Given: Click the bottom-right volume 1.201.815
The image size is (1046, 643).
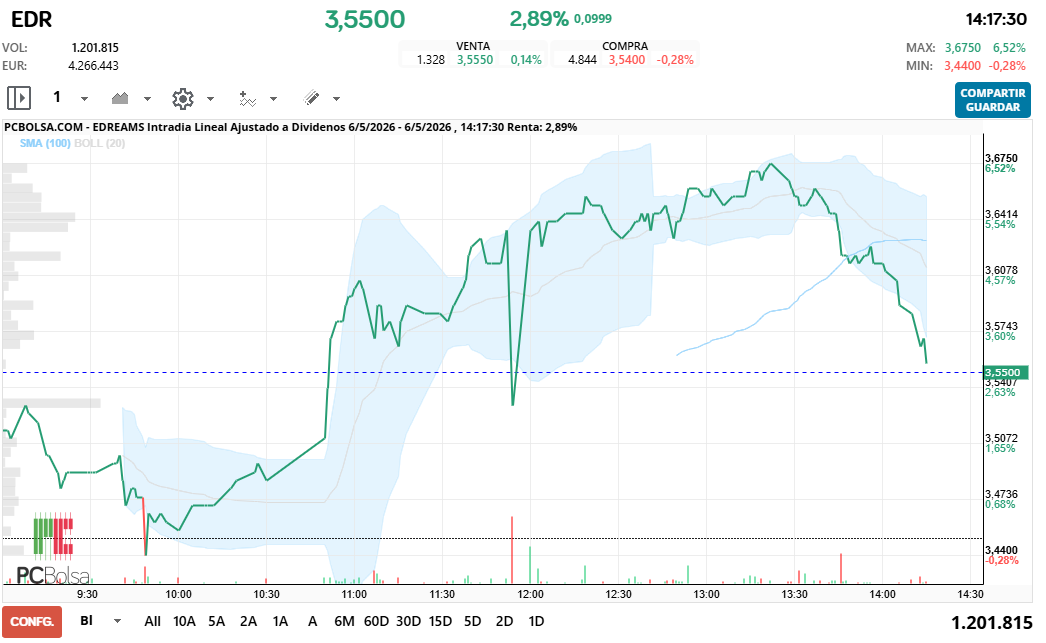Looking at the screenshot, I should click(991, 622).
